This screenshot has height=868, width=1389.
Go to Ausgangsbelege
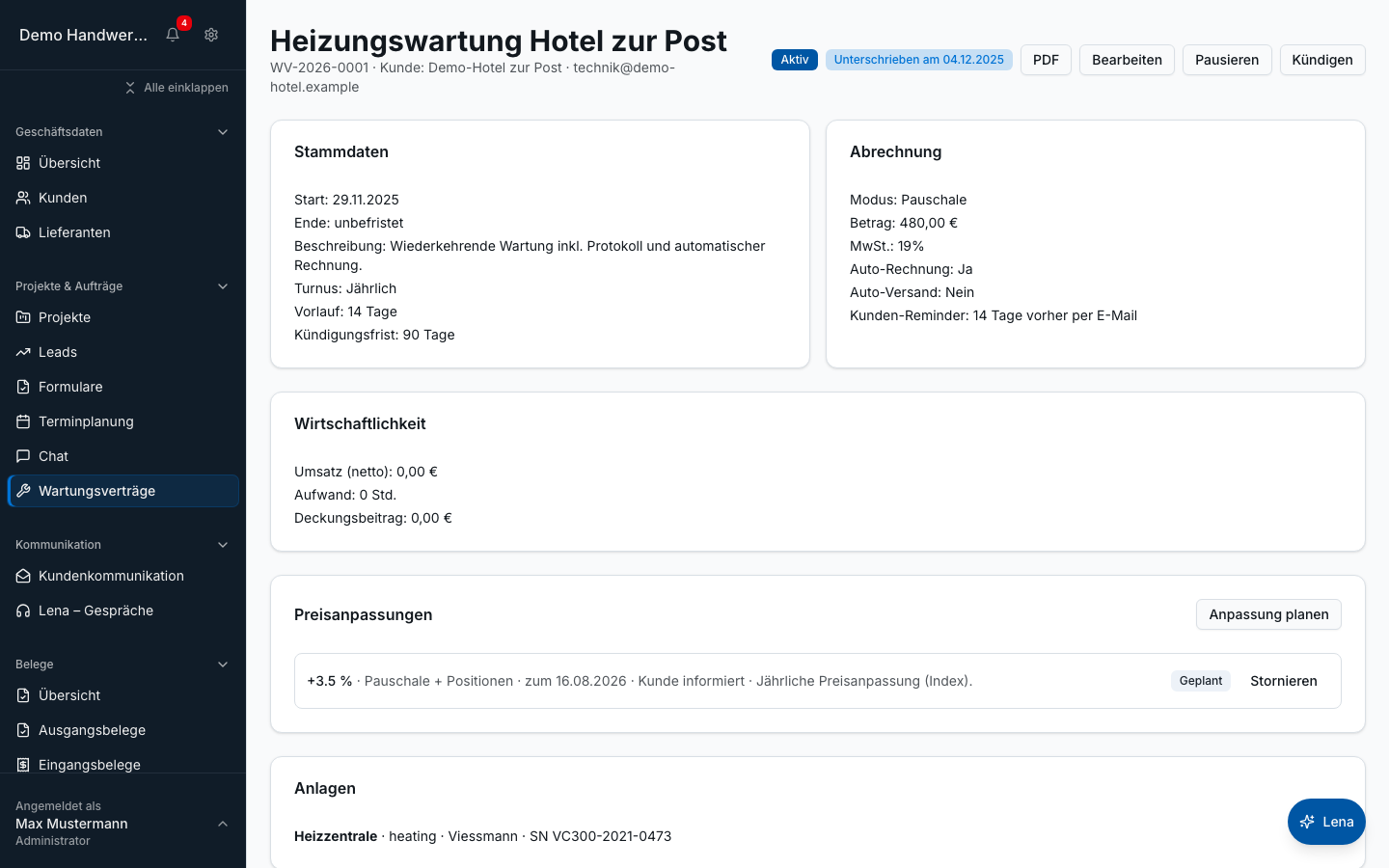(x=123, y=730)
